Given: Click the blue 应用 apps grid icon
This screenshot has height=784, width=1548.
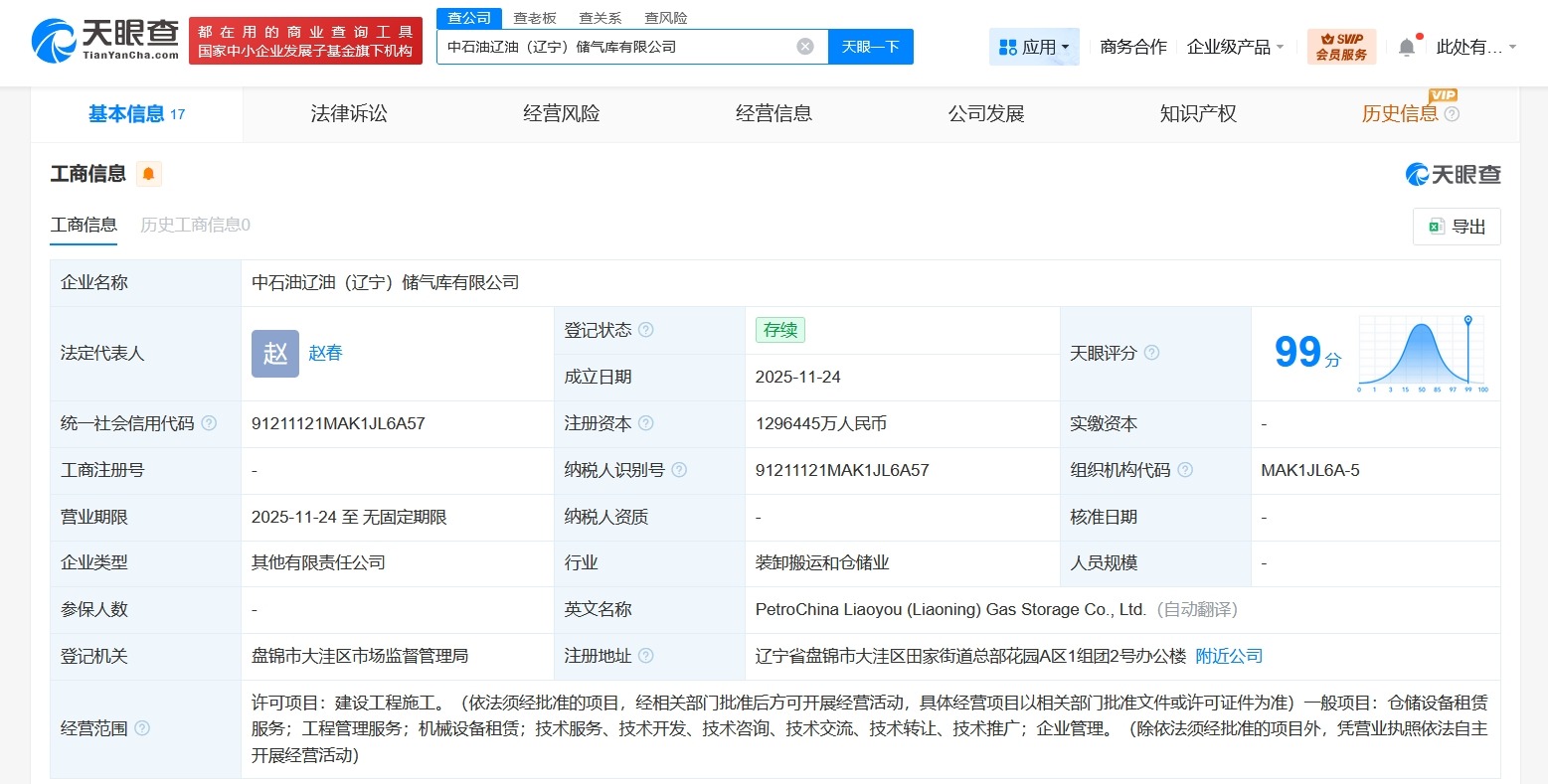Looking at the screenshot, I should point(1008,47).
